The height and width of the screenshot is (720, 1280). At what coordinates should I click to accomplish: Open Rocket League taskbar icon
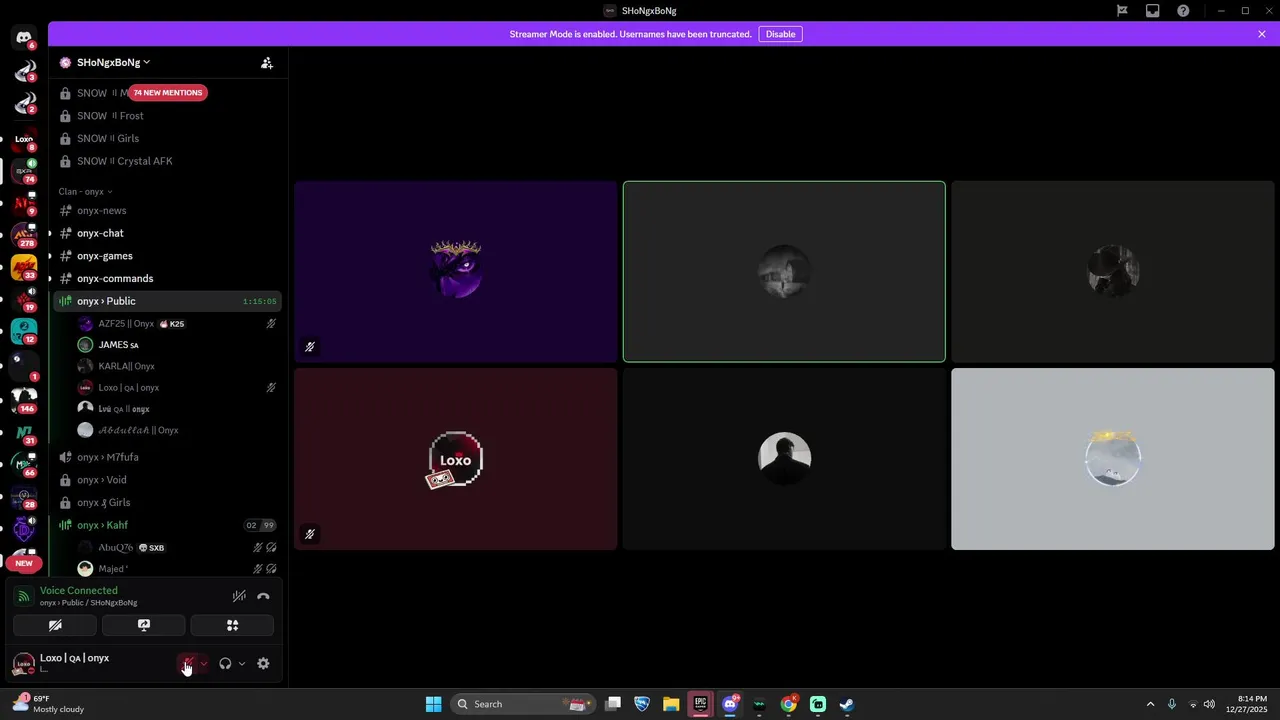(642, 704)
